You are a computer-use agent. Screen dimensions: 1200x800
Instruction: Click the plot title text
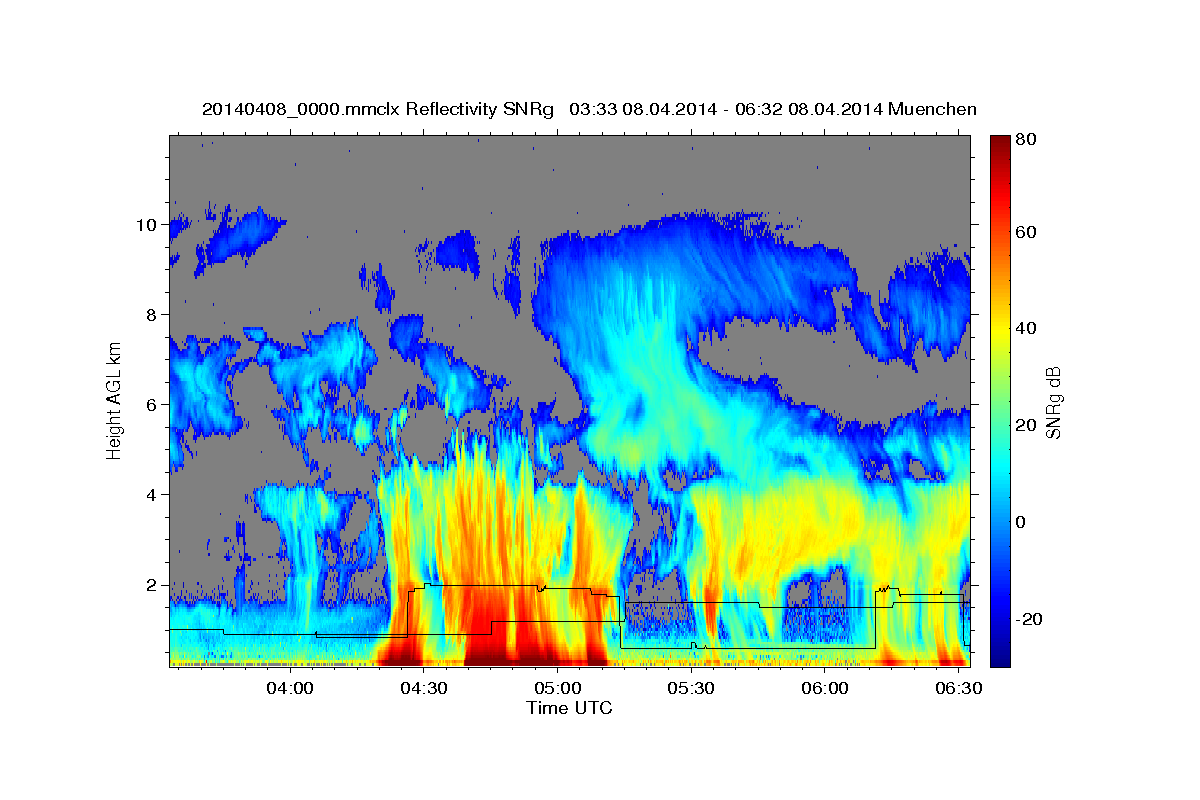[589, 109]
